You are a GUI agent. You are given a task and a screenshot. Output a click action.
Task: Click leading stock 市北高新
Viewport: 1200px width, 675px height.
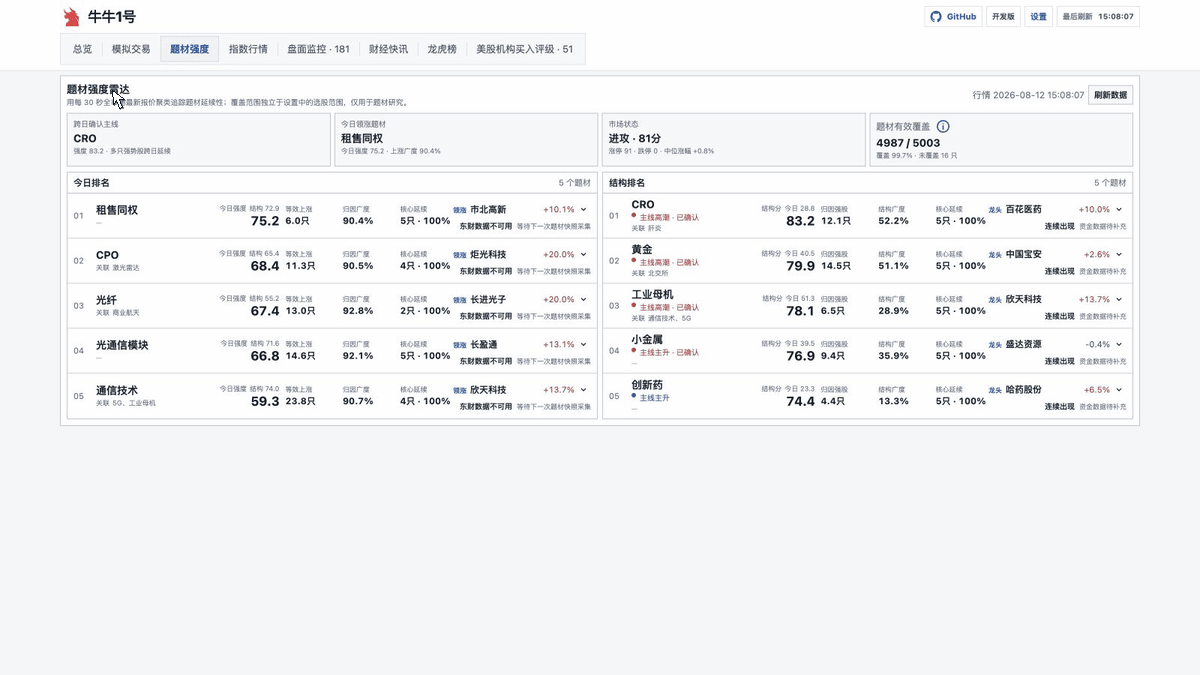point(488,210)
